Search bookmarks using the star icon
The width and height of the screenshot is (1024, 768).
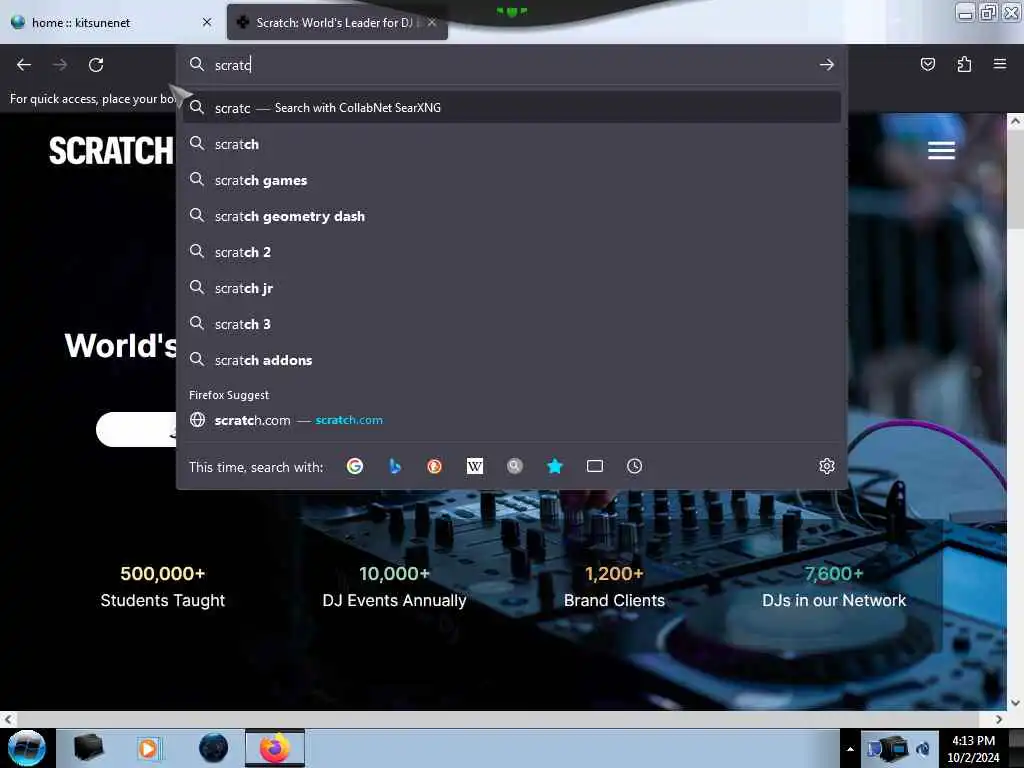(x=554, y=466)
